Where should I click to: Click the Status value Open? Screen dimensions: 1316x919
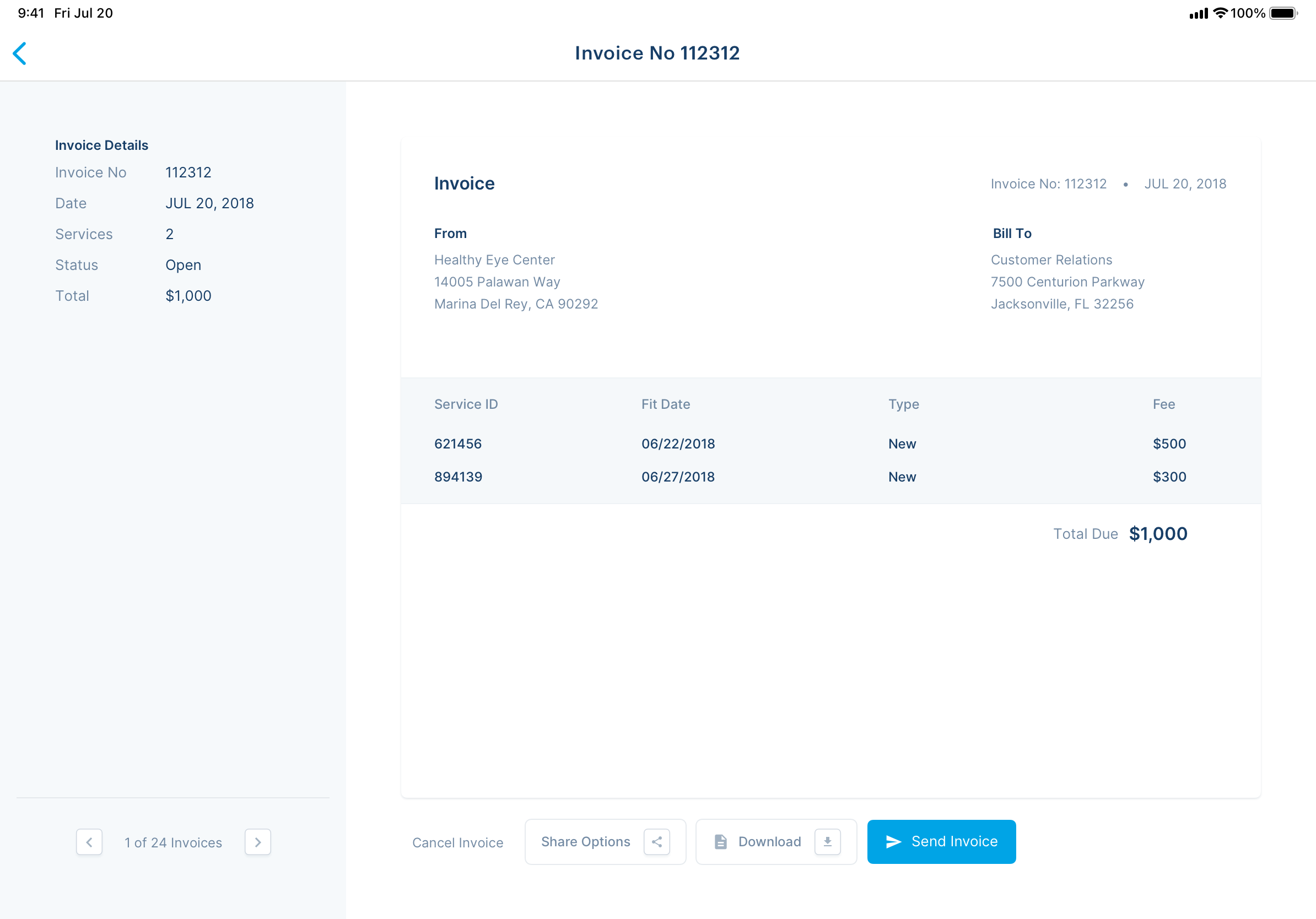click(x=184, y=265)
